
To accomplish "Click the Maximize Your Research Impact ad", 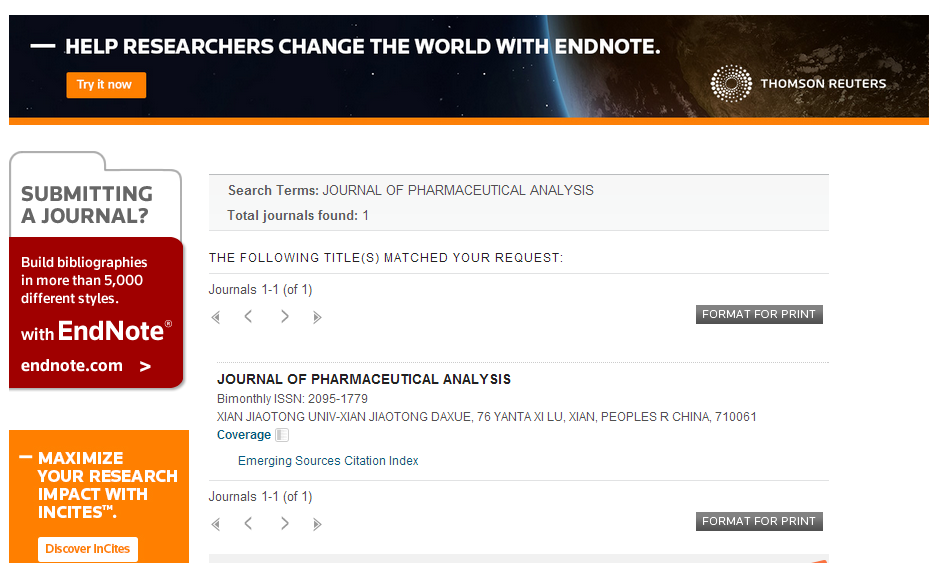I will (99, 496).
